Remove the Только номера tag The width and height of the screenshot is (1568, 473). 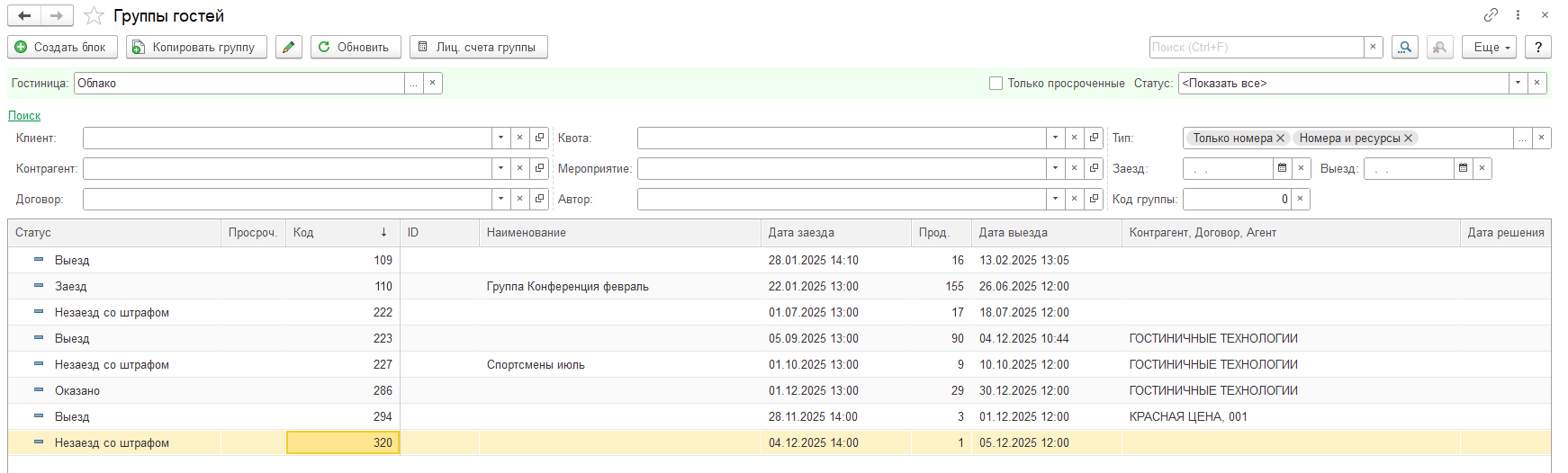(x=1280, y=138)
